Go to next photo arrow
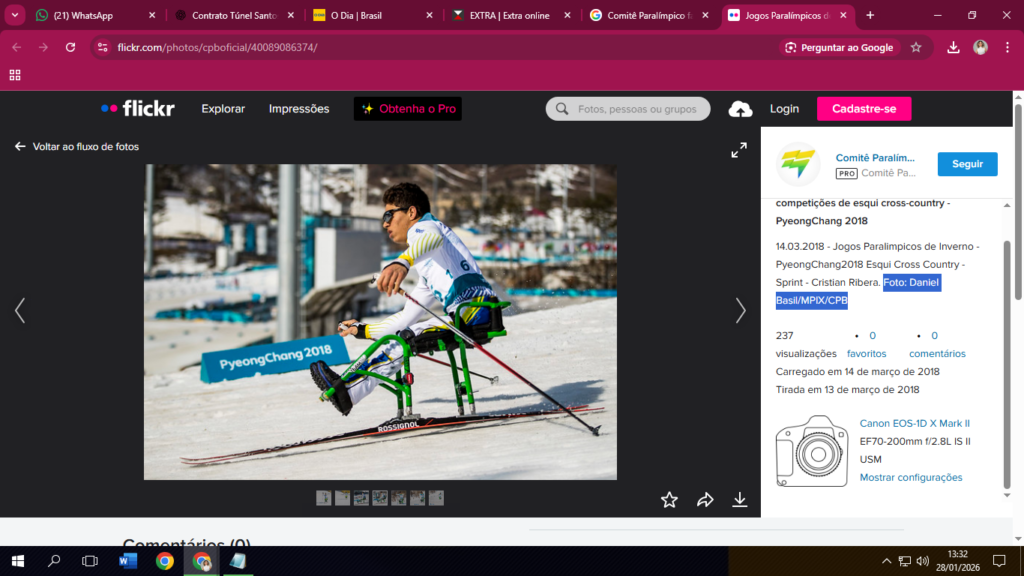The image size is (1024, 576). click(740, 310)
